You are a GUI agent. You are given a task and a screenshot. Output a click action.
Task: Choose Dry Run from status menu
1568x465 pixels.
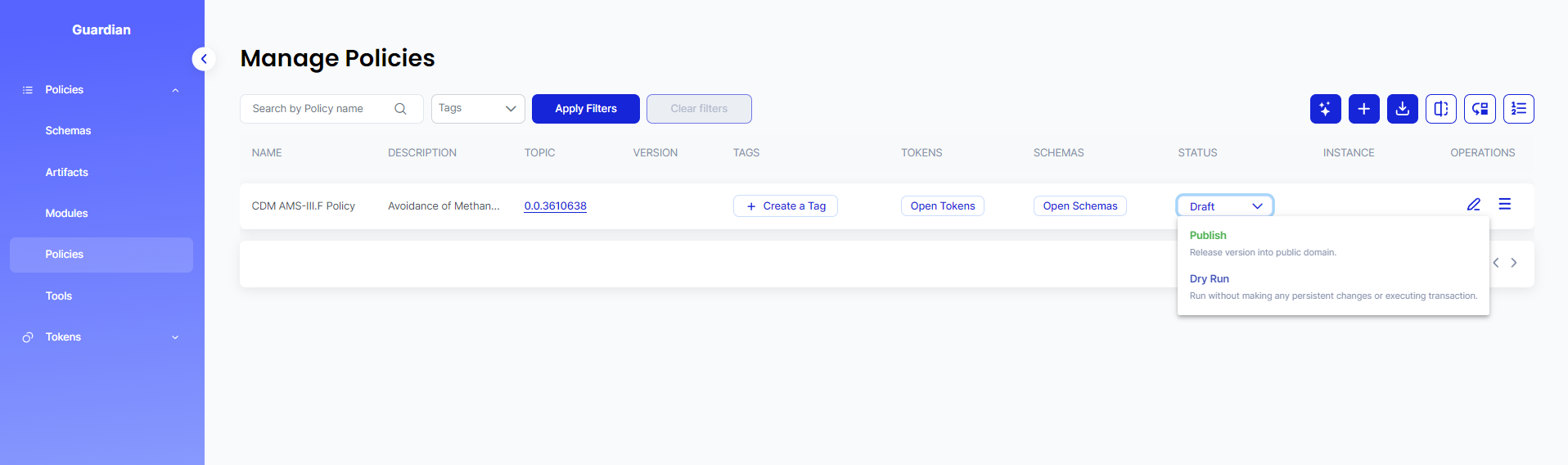point(1209,279)
